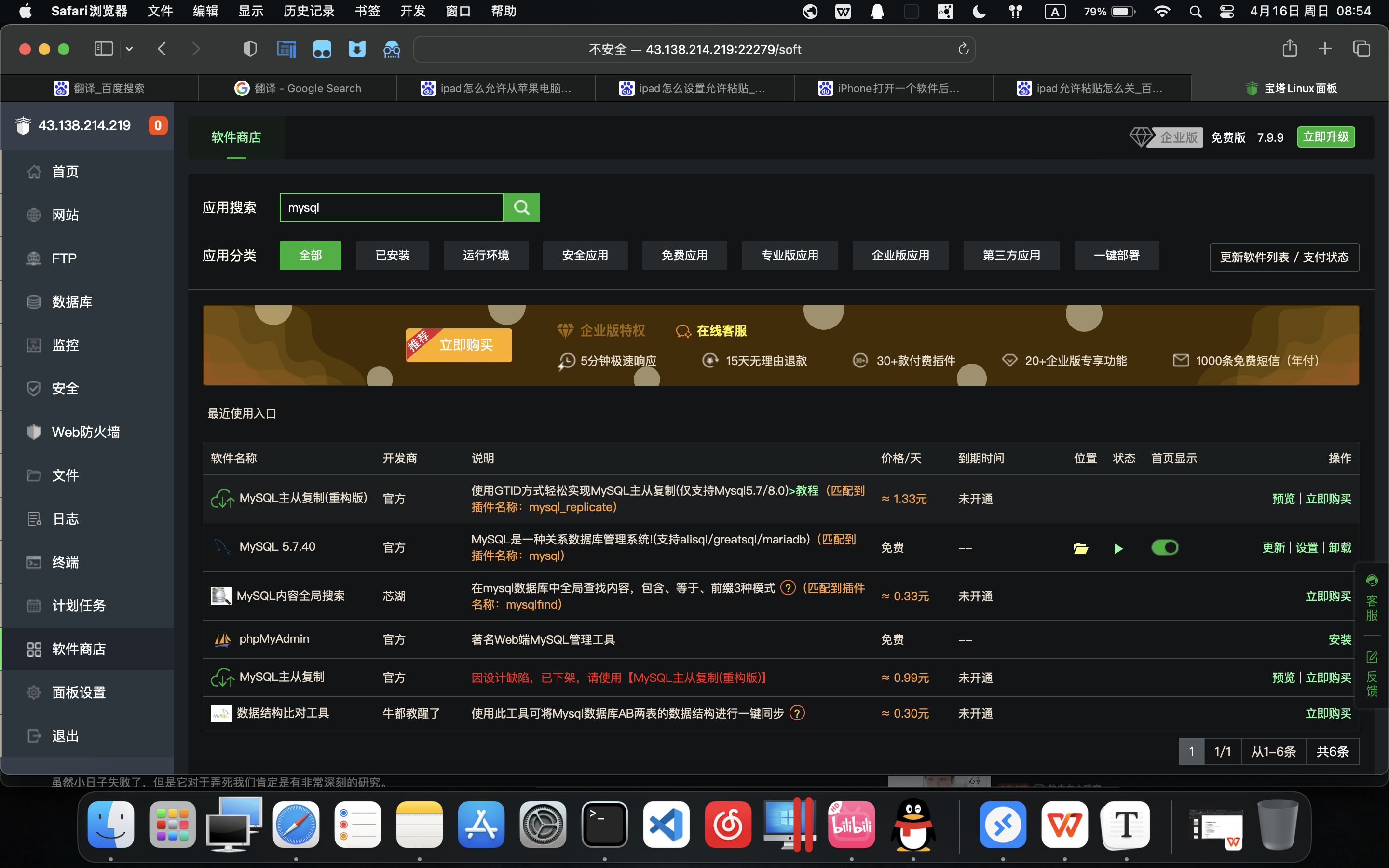This screenshot has width=1389, height=868.
Task: Switch to the 翻译 - Google Search tab
Action: (297, 88)
